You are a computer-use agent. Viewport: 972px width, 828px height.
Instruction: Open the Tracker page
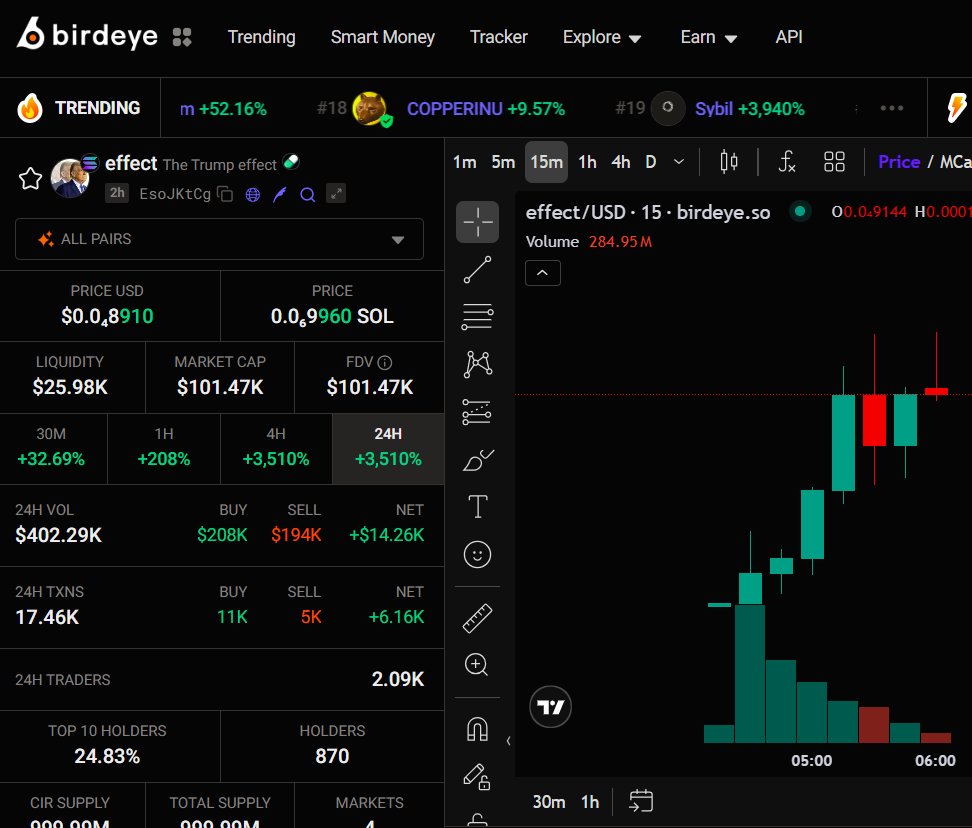tap(498, 37)
